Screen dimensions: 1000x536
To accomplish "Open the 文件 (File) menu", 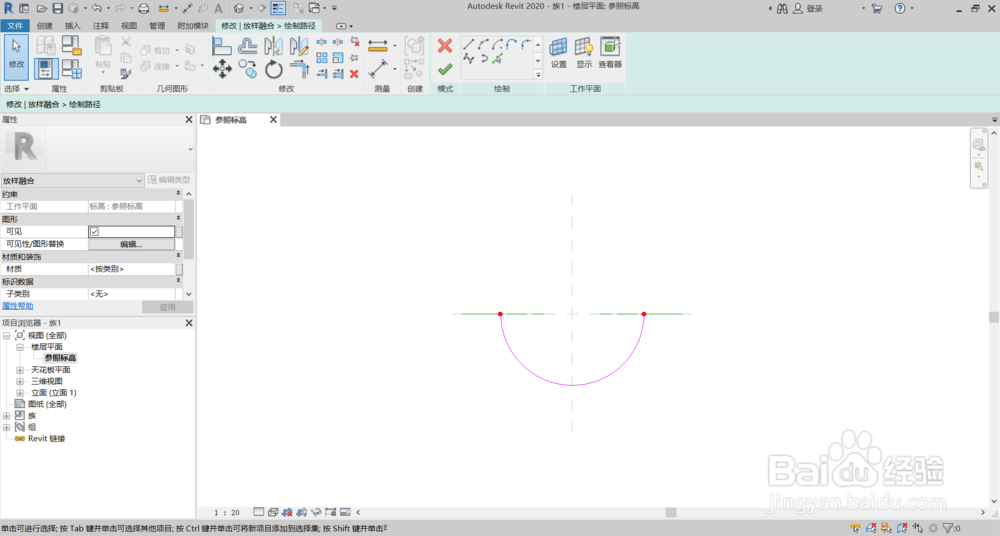I will [x=15, y=26].
